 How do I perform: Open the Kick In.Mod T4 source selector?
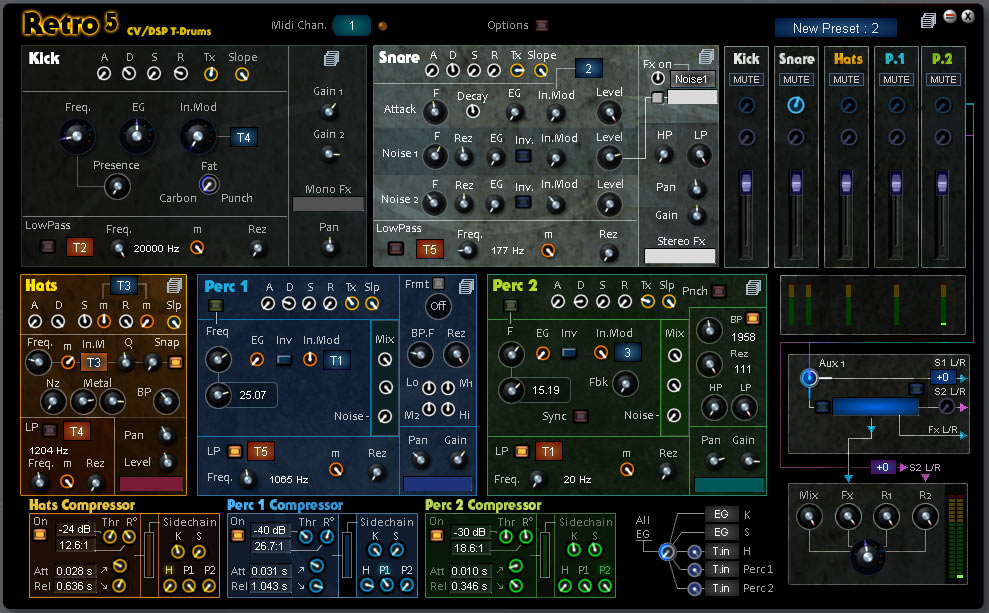click(x=243, y=137)
